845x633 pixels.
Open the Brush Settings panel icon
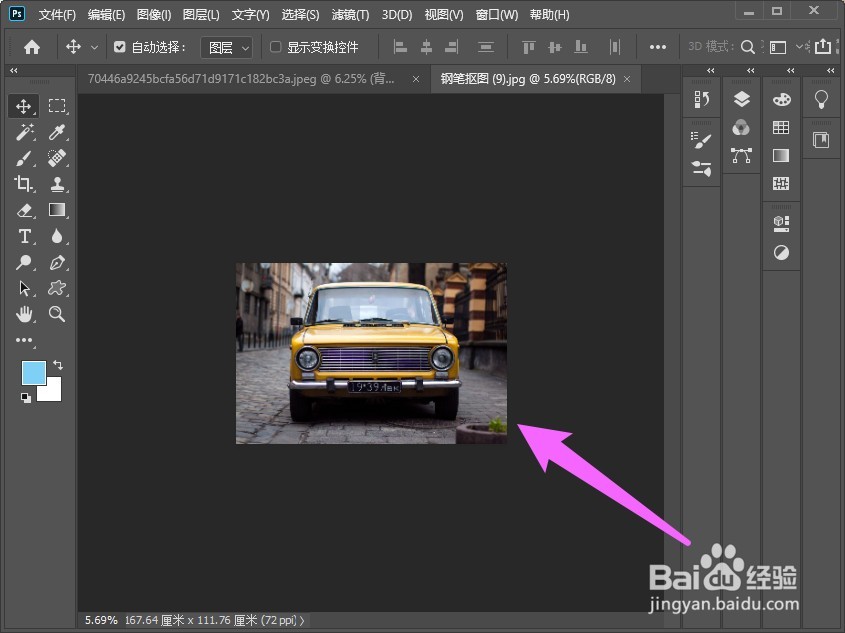click(x=702, y=168)
